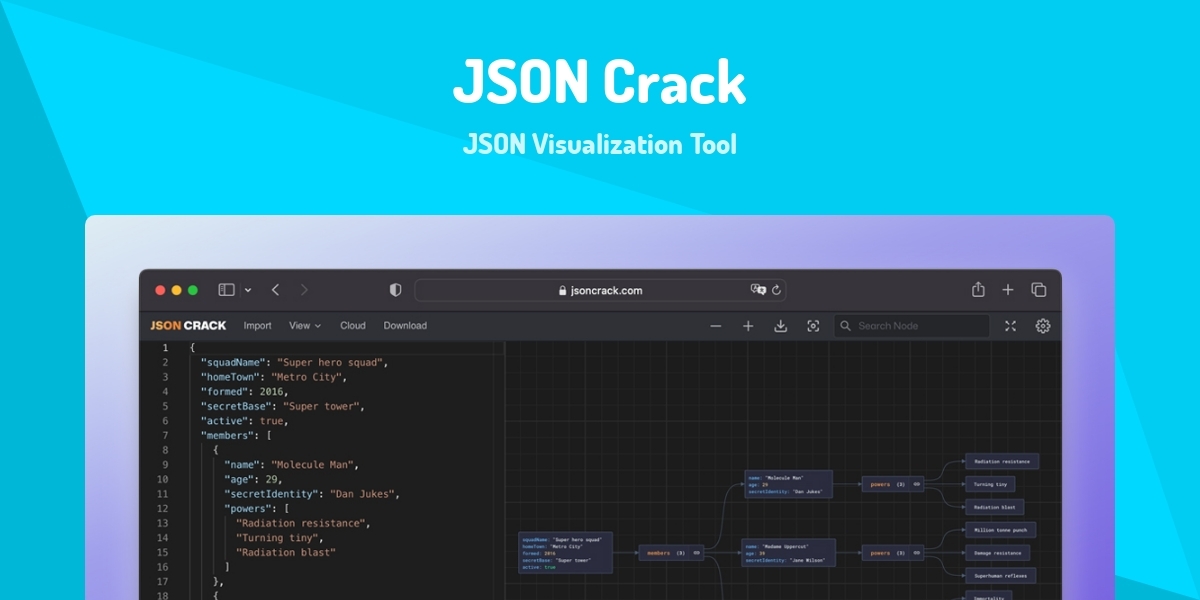Click the Million tonne punch graph node

(1000, 530)
